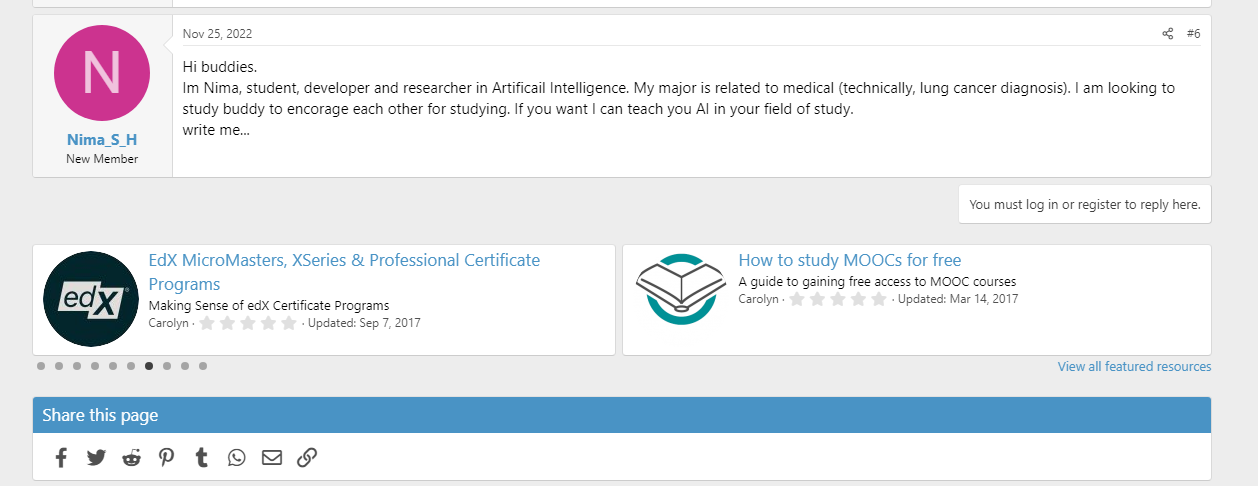
Task: Click Nov 25, 2022 post date
Action: coord(217,34)
